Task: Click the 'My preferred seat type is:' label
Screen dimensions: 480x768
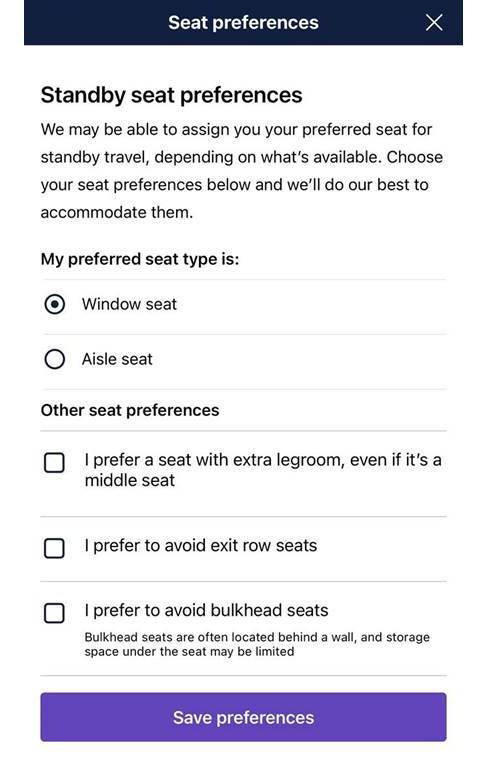Action: pos(140,259)
